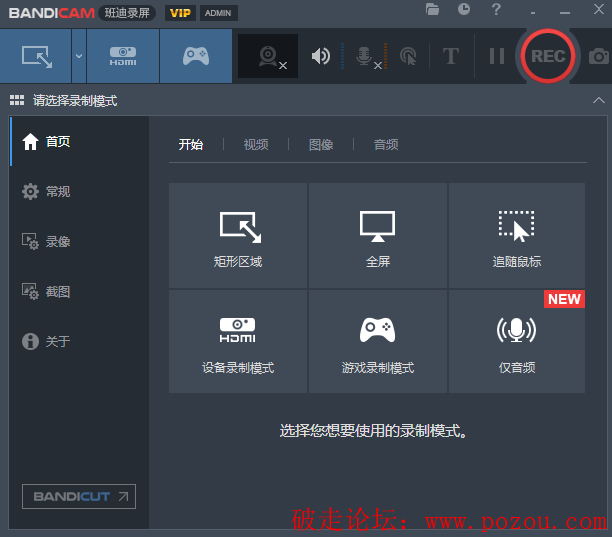Switch to the 视频 tab

[256, 144]
